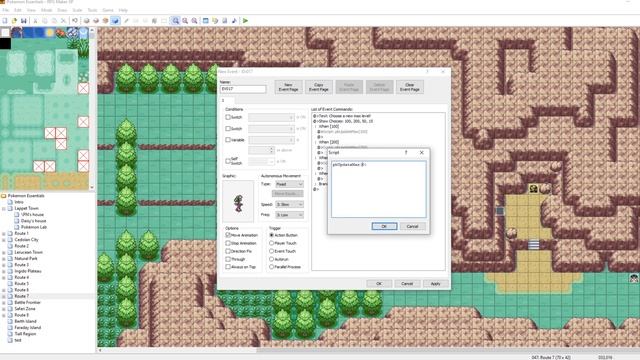This screenshot has height=360, width=640.
Task: Click the green Playtest arrow icon
Action: click(245, 20)
